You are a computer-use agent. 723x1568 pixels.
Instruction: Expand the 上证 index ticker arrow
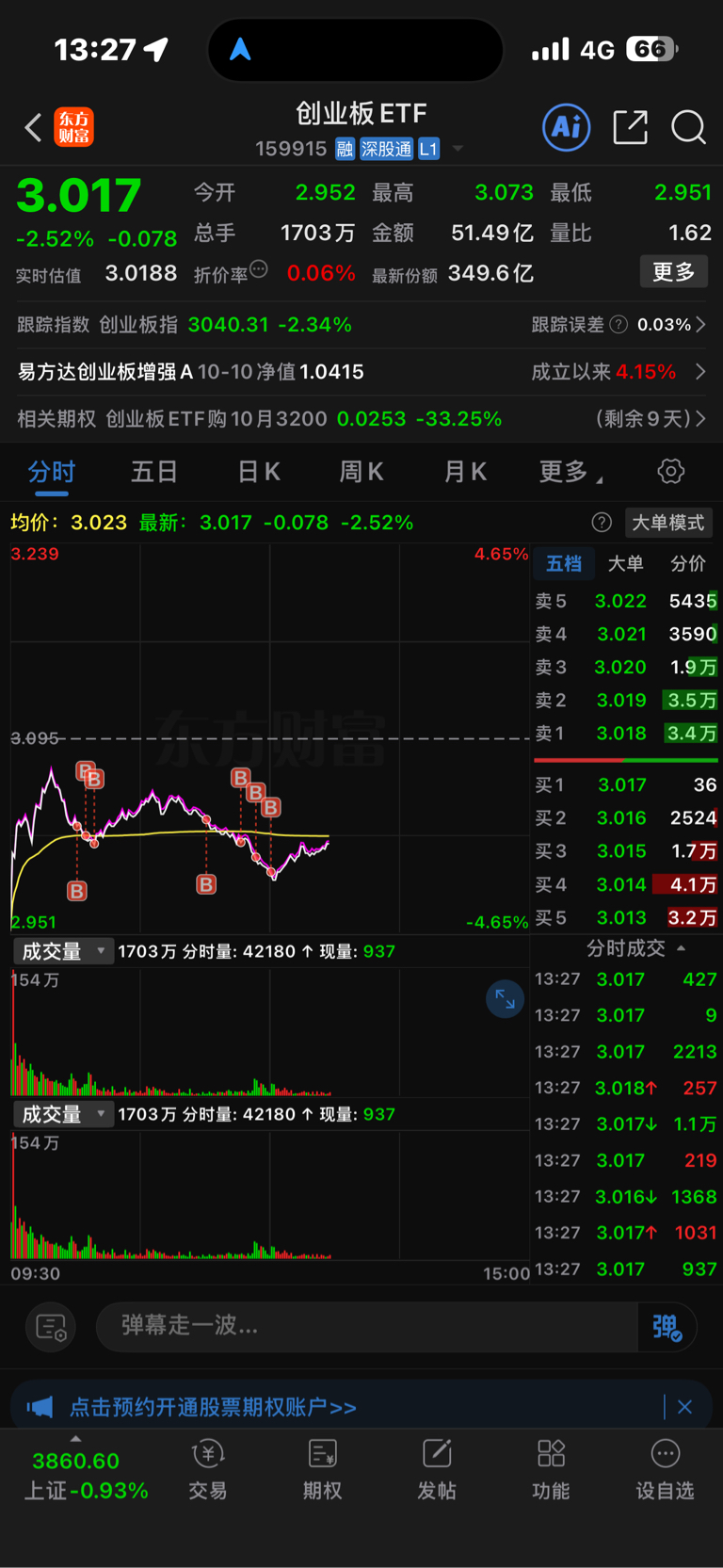pyautogui.click(x=75, y=1439)
